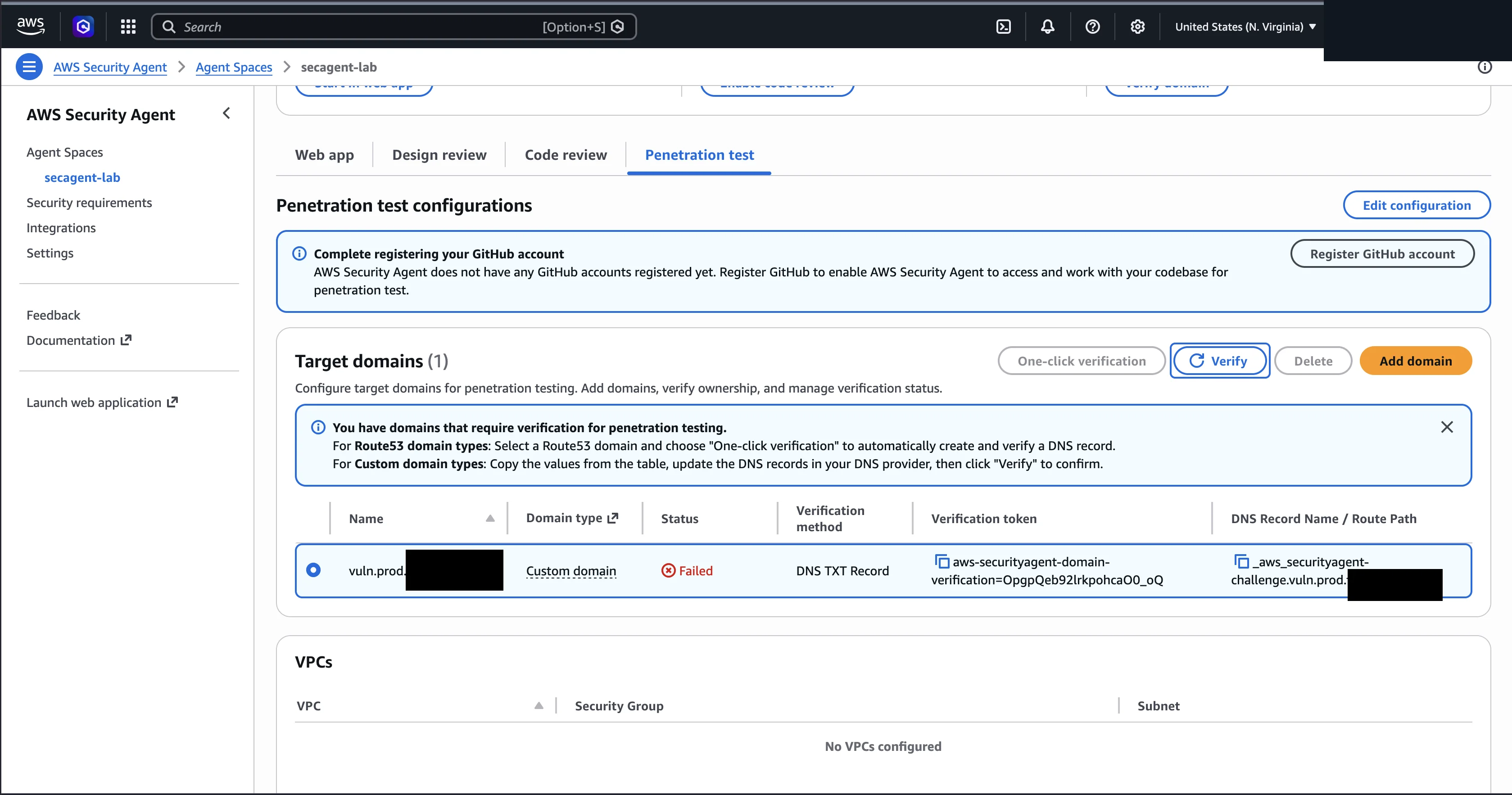
Task: Open the info panel icon at top right
Action: [1485, 67]
